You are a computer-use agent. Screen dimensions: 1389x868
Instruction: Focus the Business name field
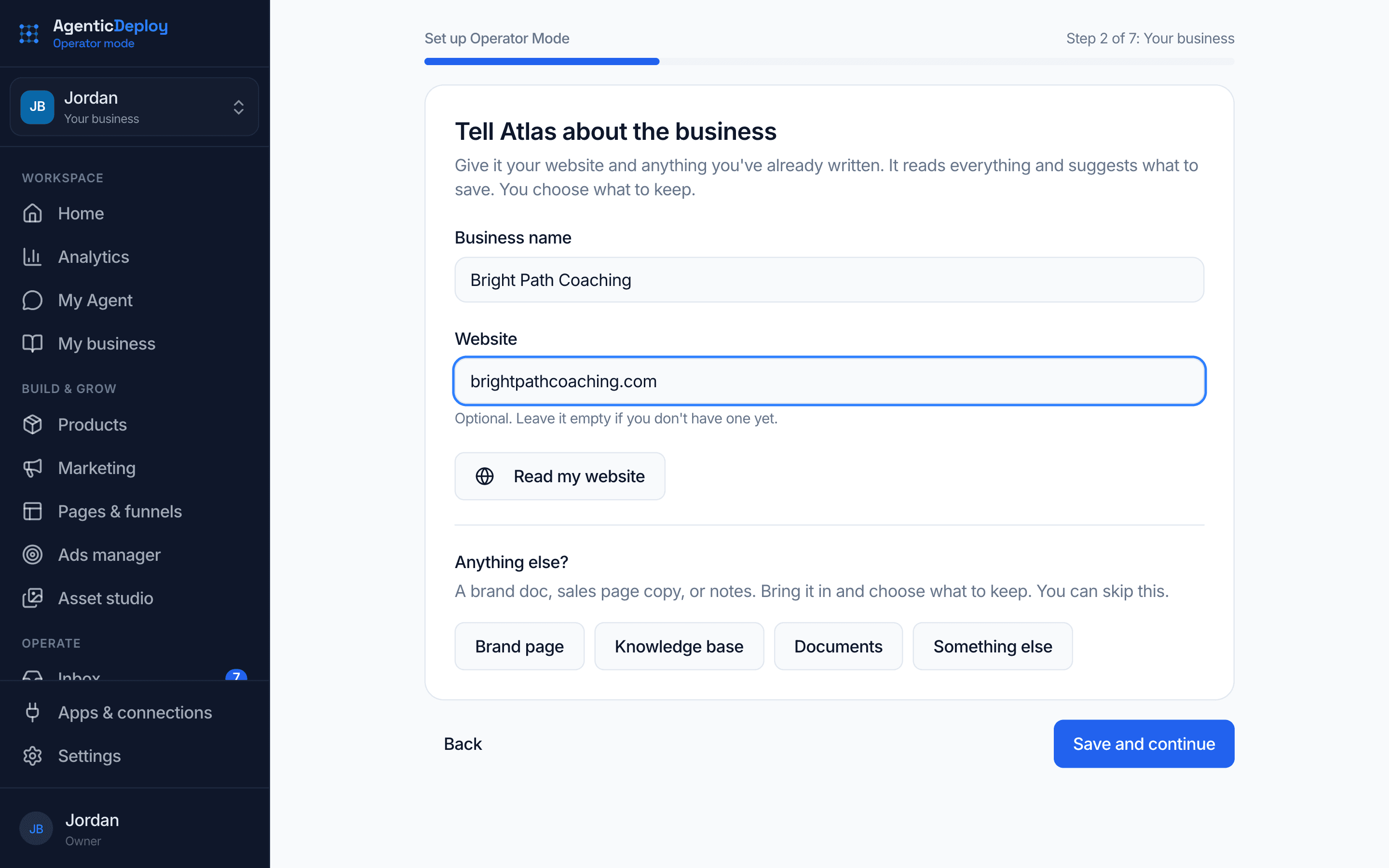point(830,280)
